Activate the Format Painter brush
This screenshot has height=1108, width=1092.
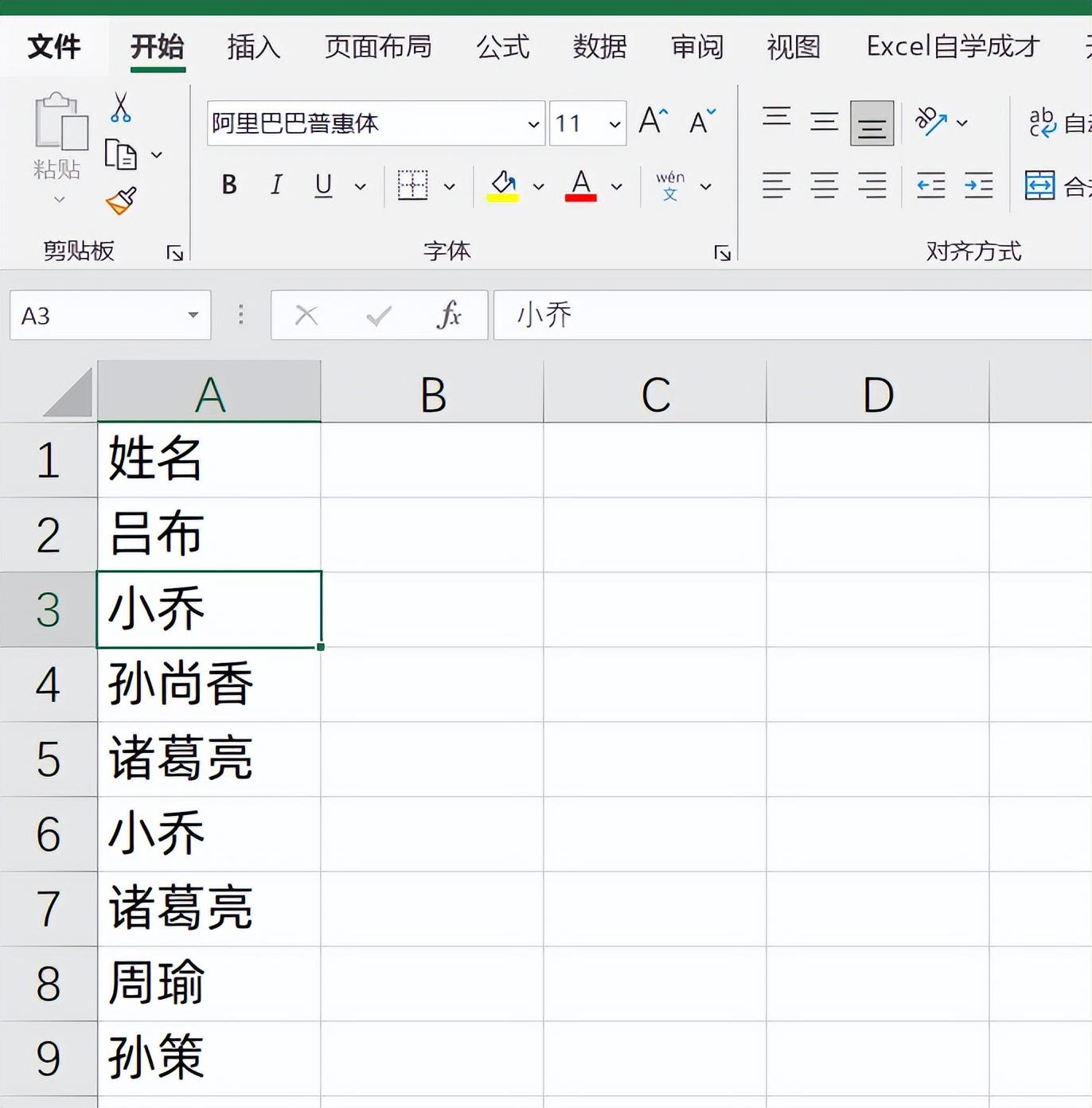121,201
